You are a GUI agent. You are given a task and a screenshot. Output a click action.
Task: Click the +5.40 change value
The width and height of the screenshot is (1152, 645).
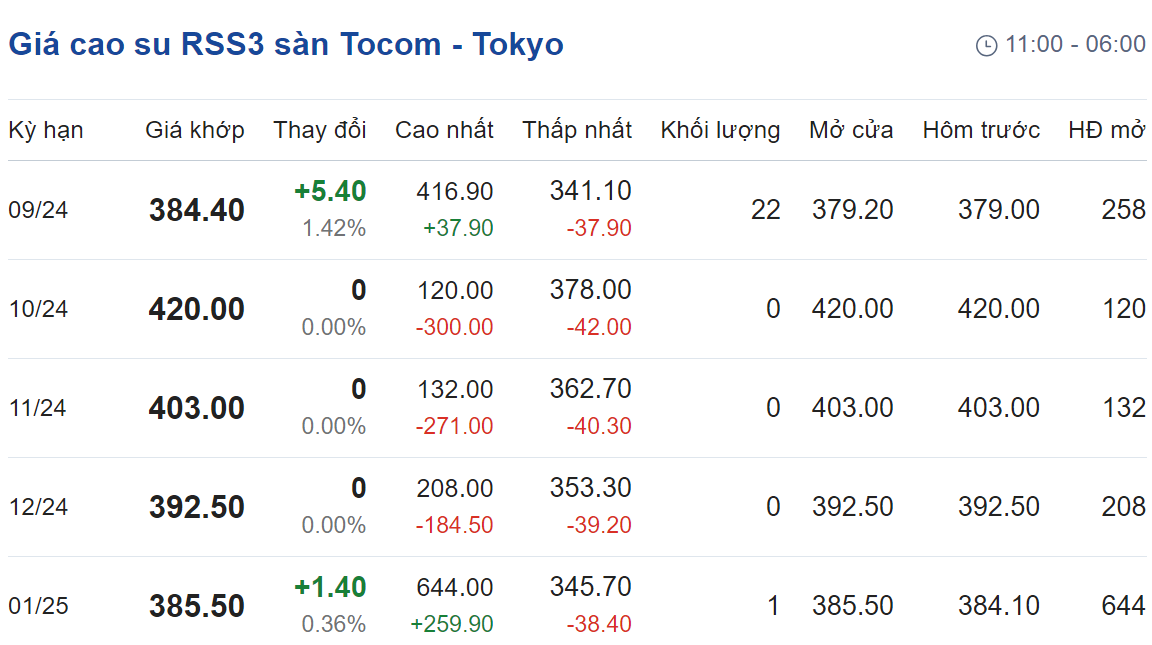coord(330,191)
